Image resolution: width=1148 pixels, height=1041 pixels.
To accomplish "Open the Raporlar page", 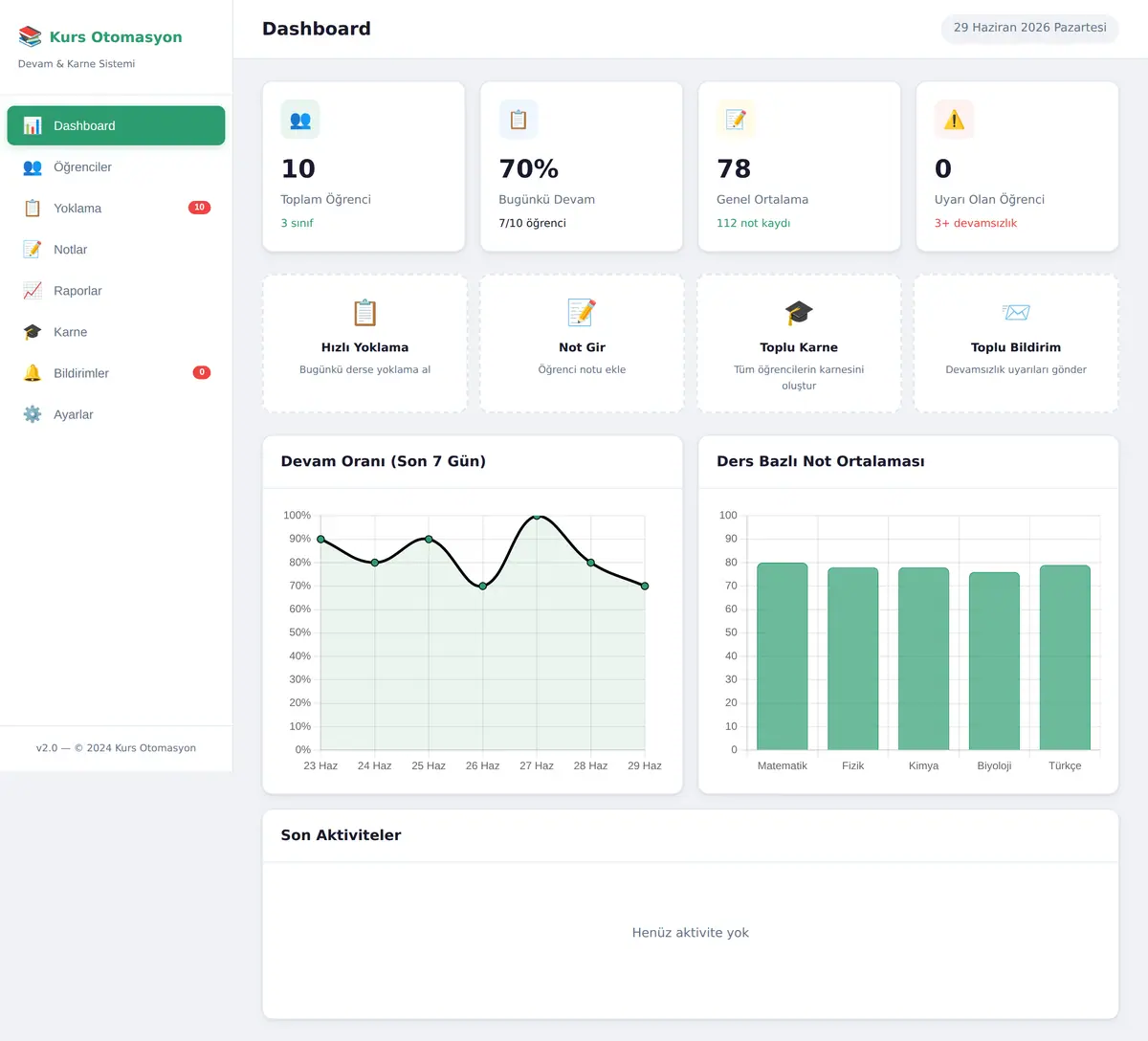I will pos(116,291).
